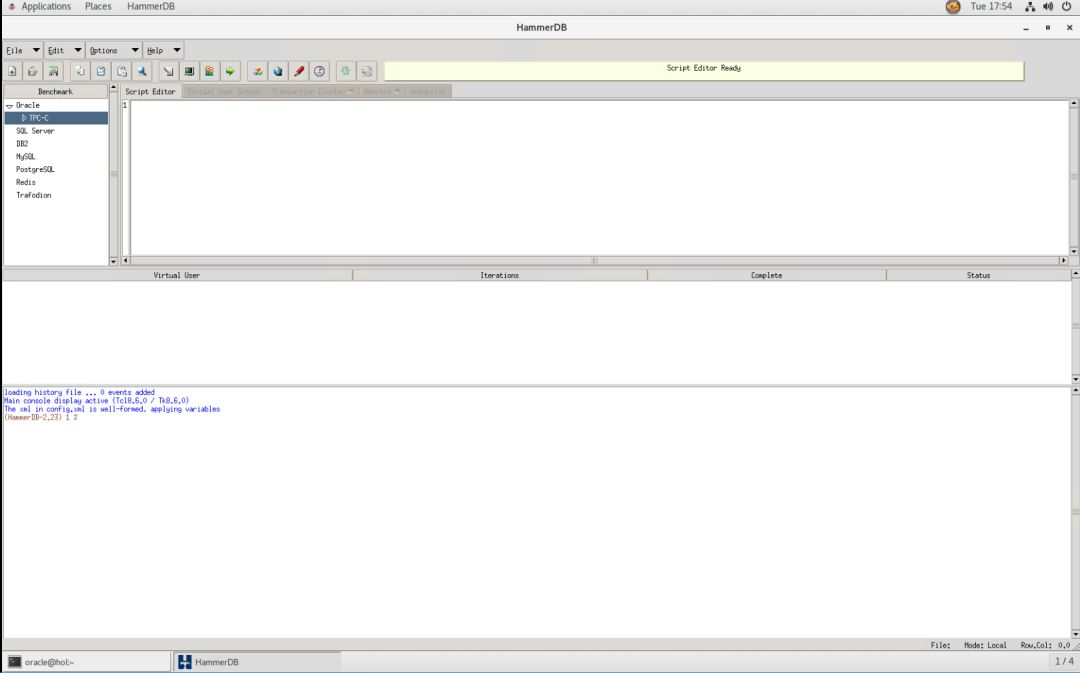The width and height of the screenshot is (1080, 673).
Task: Click the power icon in top bar
Action: [x=1066, y=6]
